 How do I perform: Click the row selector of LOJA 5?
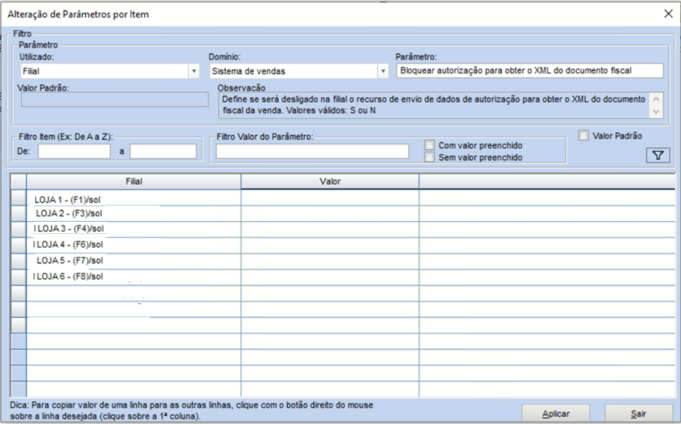[19, 261]
